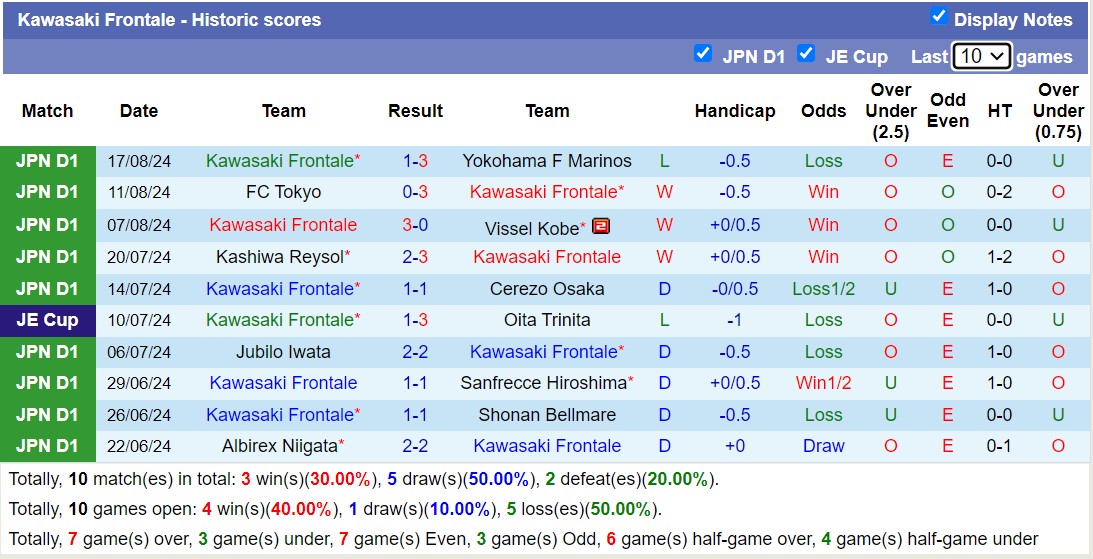
Task: Toggle the Display Notes checkbox
Action: coord(939,17)
